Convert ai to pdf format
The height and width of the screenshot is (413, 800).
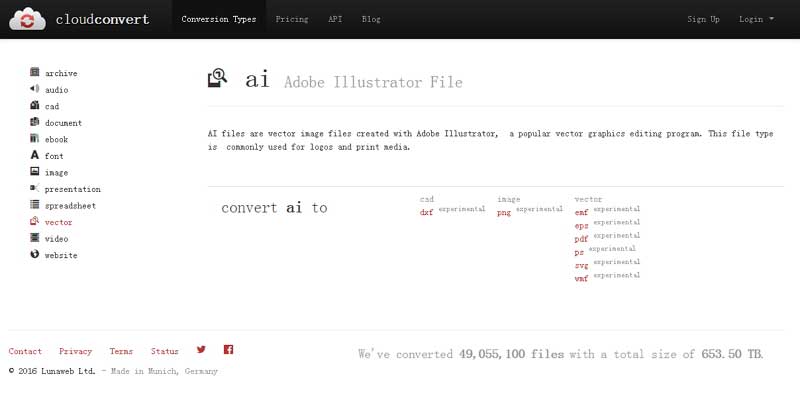tap(581, 239)
